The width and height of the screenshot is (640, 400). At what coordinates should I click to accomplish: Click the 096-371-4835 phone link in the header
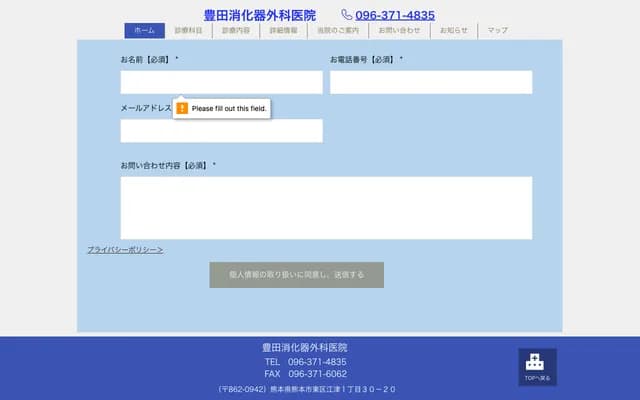[x=395, y=16]
